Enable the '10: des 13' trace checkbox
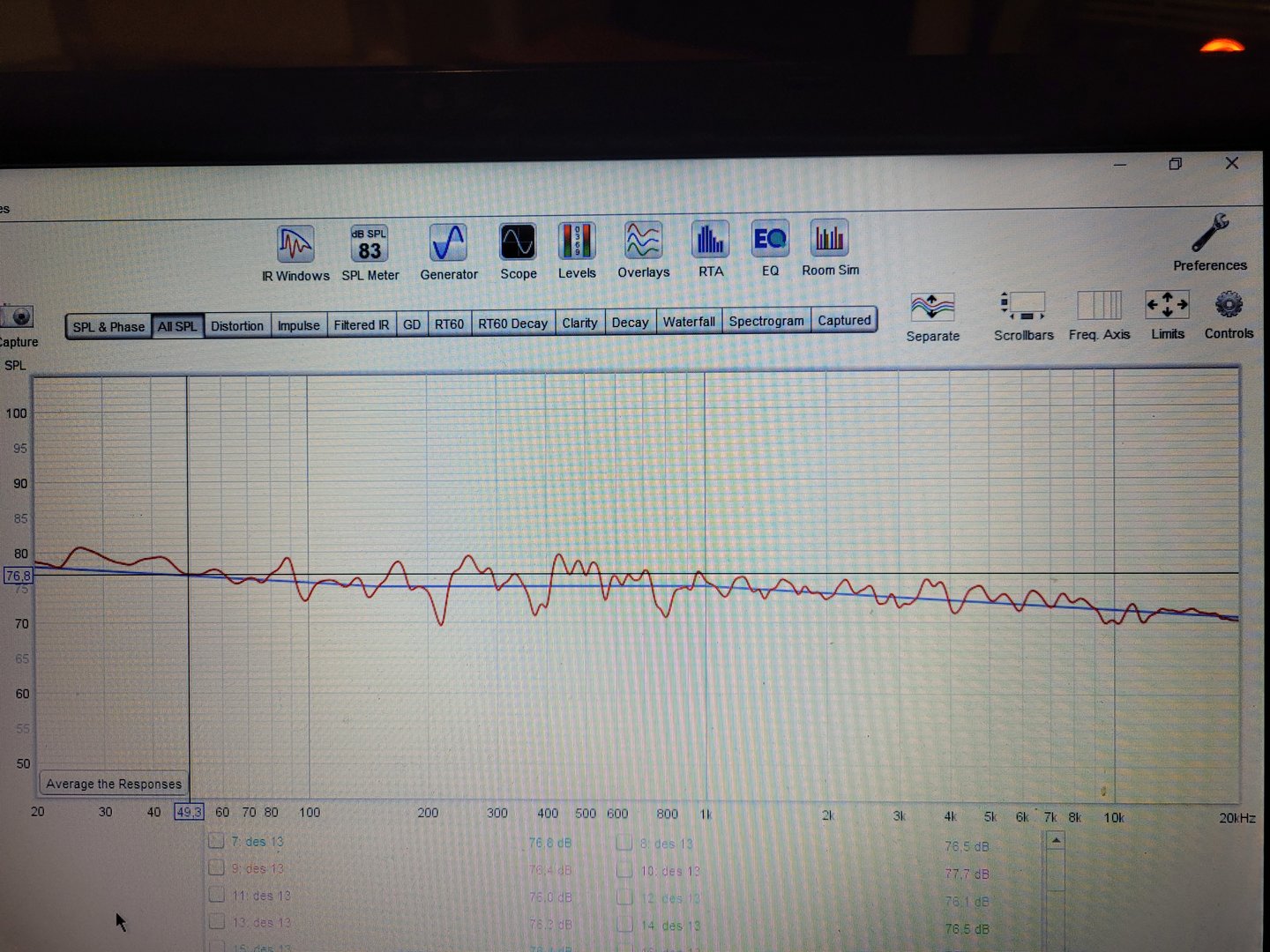 click(x=624, y=871)
